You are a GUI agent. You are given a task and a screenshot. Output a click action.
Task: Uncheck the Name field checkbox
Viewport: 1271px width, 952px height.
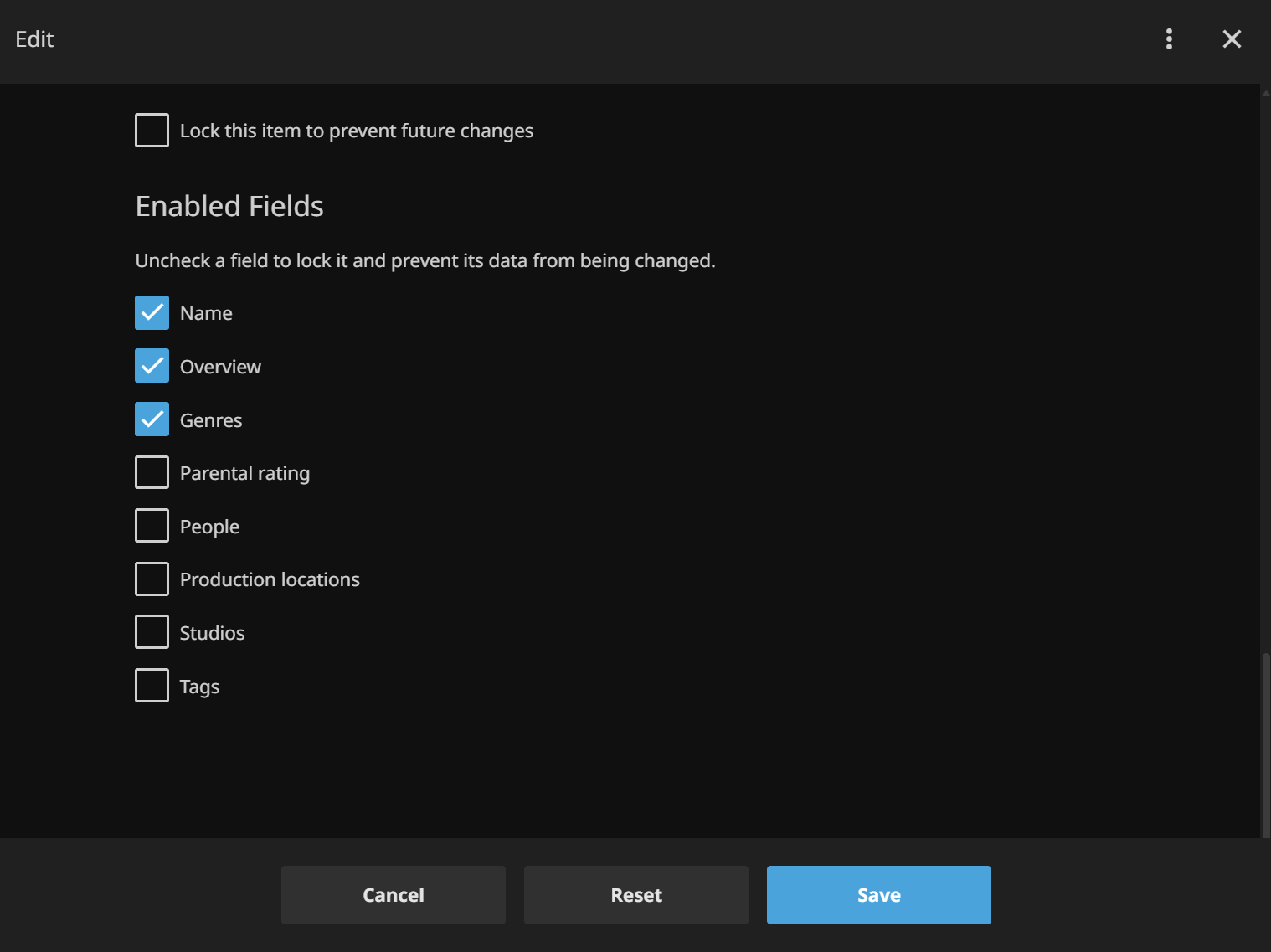pos(152,313)
